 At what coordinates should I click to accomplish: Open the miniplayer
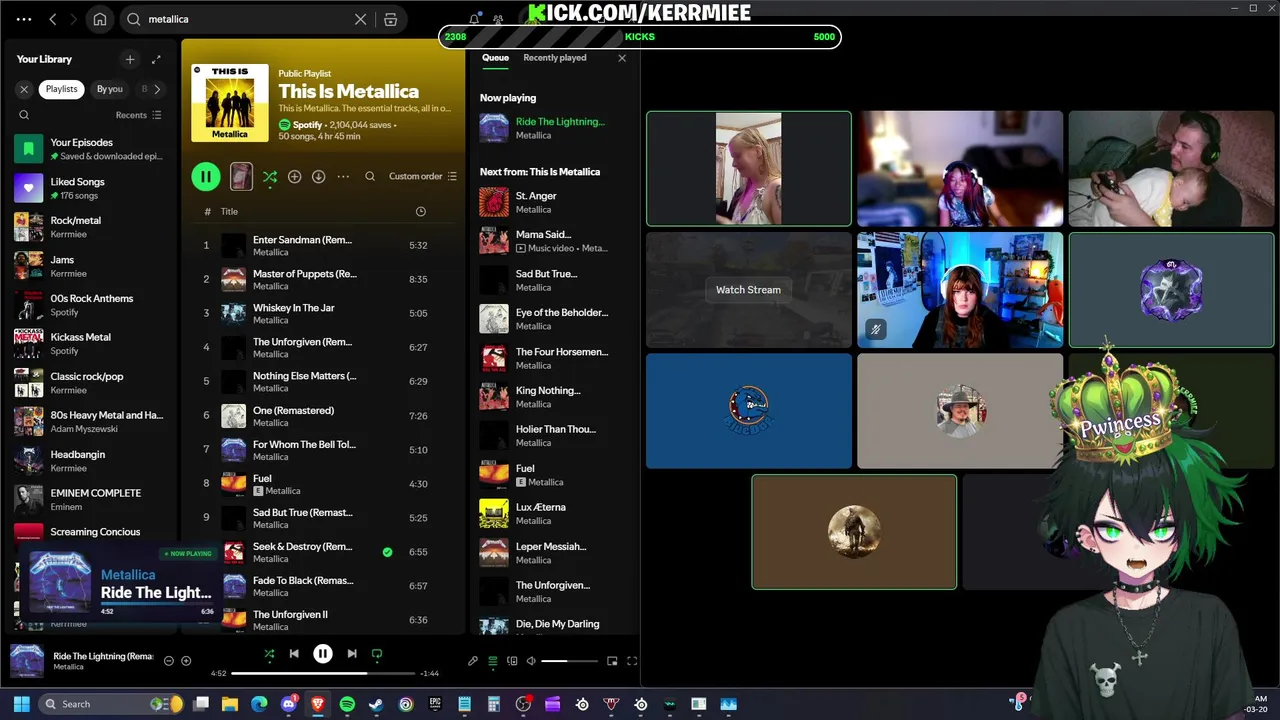coord(612,661)
